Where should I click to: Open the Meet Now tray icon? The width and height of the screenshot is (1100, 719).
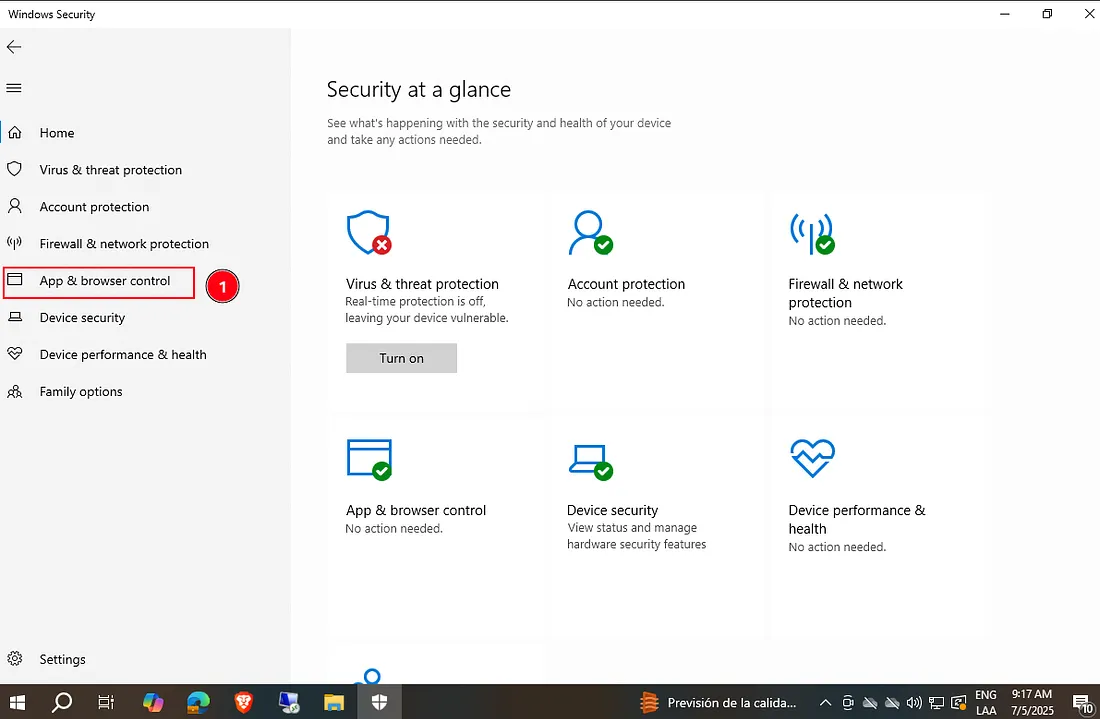pyautogui.click(x=847, y=702)
